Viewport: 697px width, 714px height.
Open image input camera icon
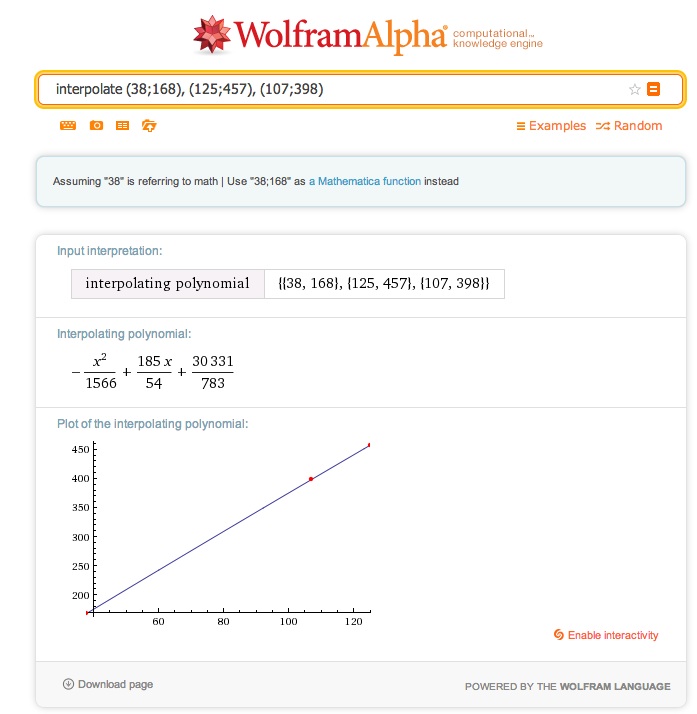96,125
